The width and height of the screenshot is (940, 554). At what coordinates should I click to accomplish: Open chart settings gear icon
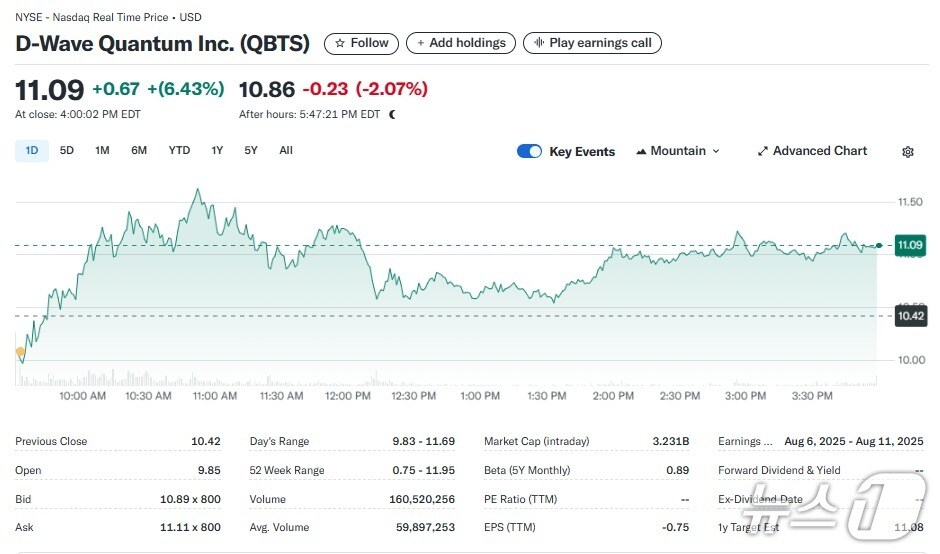click(908, 152)
